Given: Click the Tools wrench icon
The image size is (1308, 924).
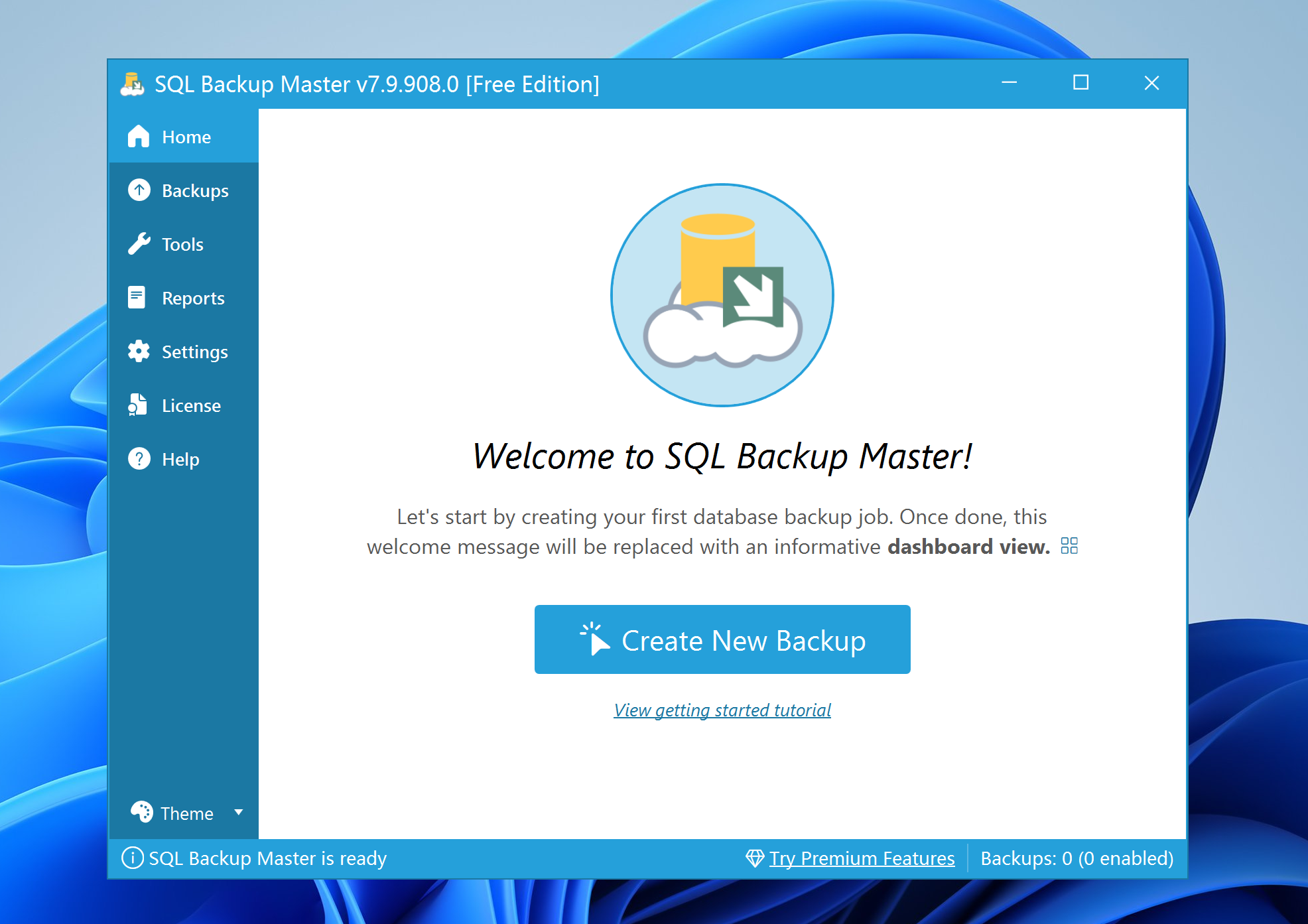Looking at the screenshot, I should pos(139,244).
